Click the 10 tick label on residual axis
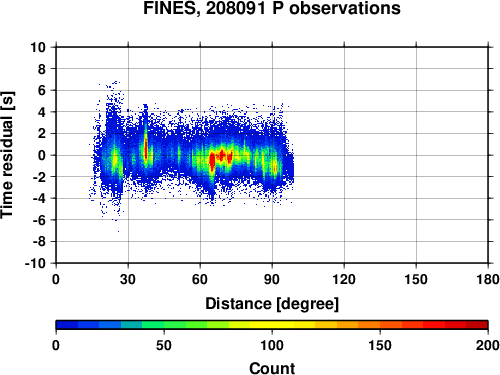The image size is (500, 375). pyautogui.click(x=38, y=47)
